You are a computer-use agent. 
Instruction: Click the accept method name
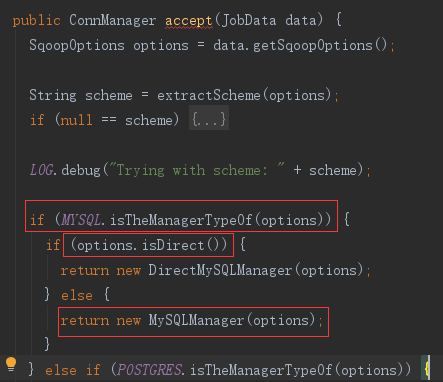[x=189, y=21]
